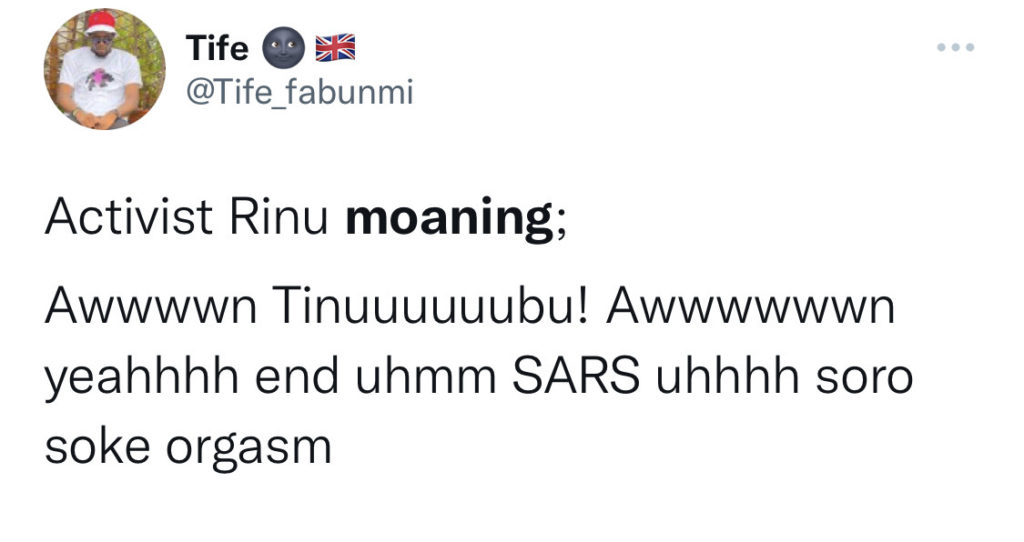
Task: Click the word "Tinuuuuuubu!"
Action: pyautogui.click(x=424, y=312)
